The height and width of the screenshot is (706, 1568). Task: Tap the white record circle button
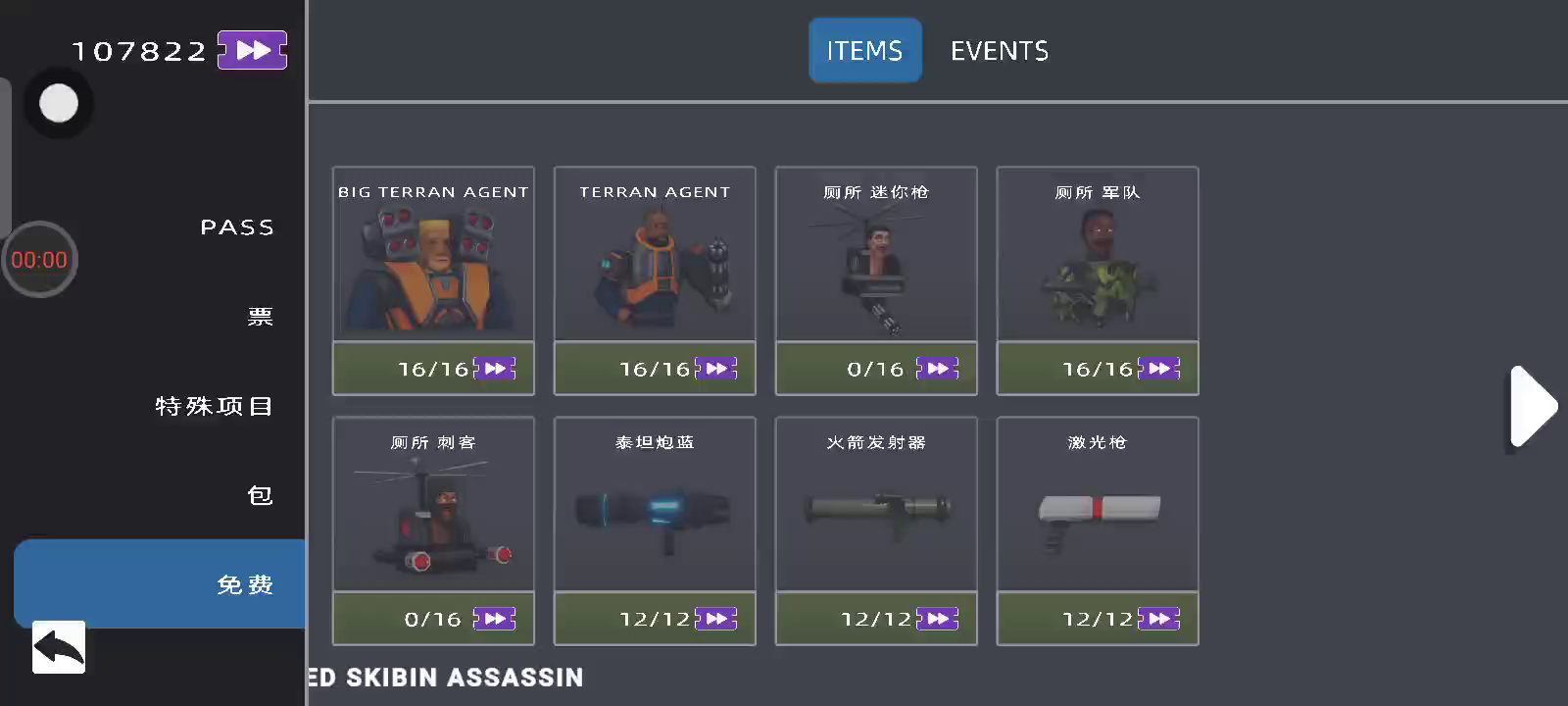tap(58, 103)
